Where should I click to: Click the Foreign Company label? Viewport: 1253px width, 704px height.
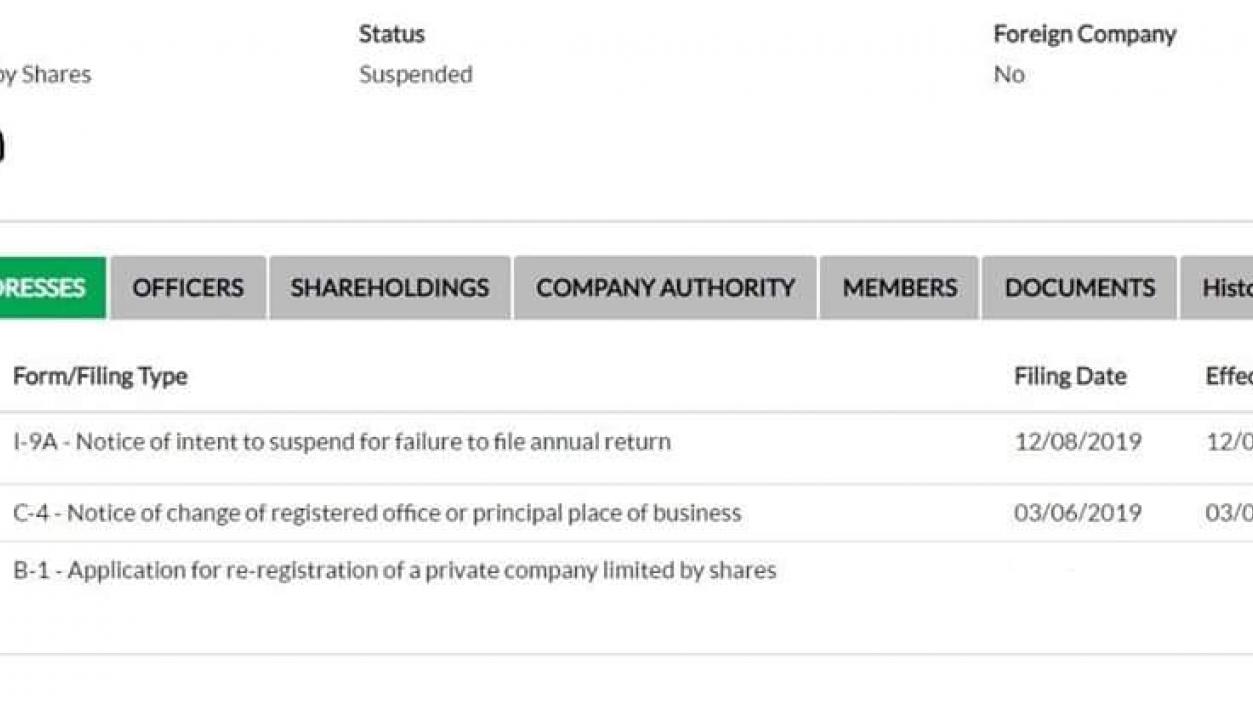(x=1084, y=34)
